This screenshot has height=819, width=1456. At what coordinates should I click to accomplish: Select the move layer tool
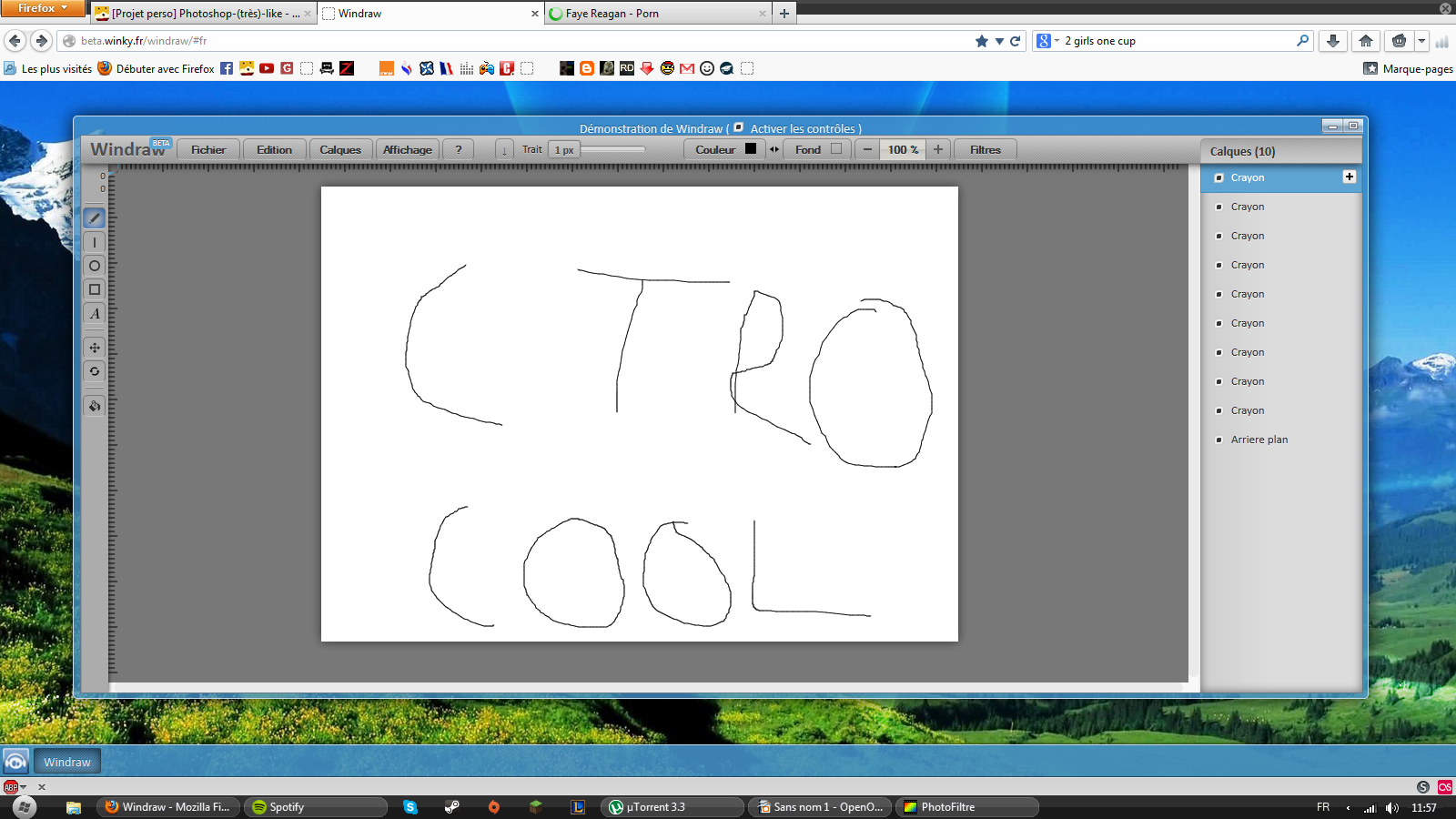point(95,348)
